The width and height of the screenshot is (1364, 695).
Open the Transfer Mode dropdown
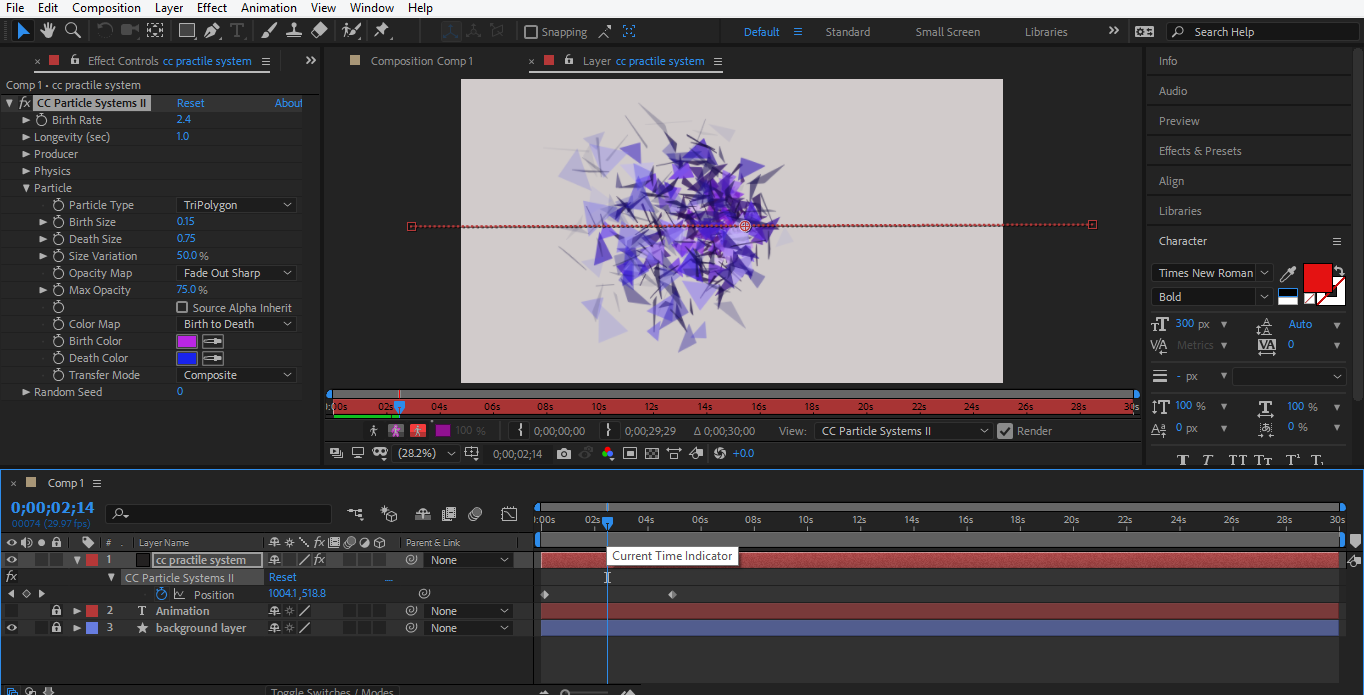click(237, 375)
